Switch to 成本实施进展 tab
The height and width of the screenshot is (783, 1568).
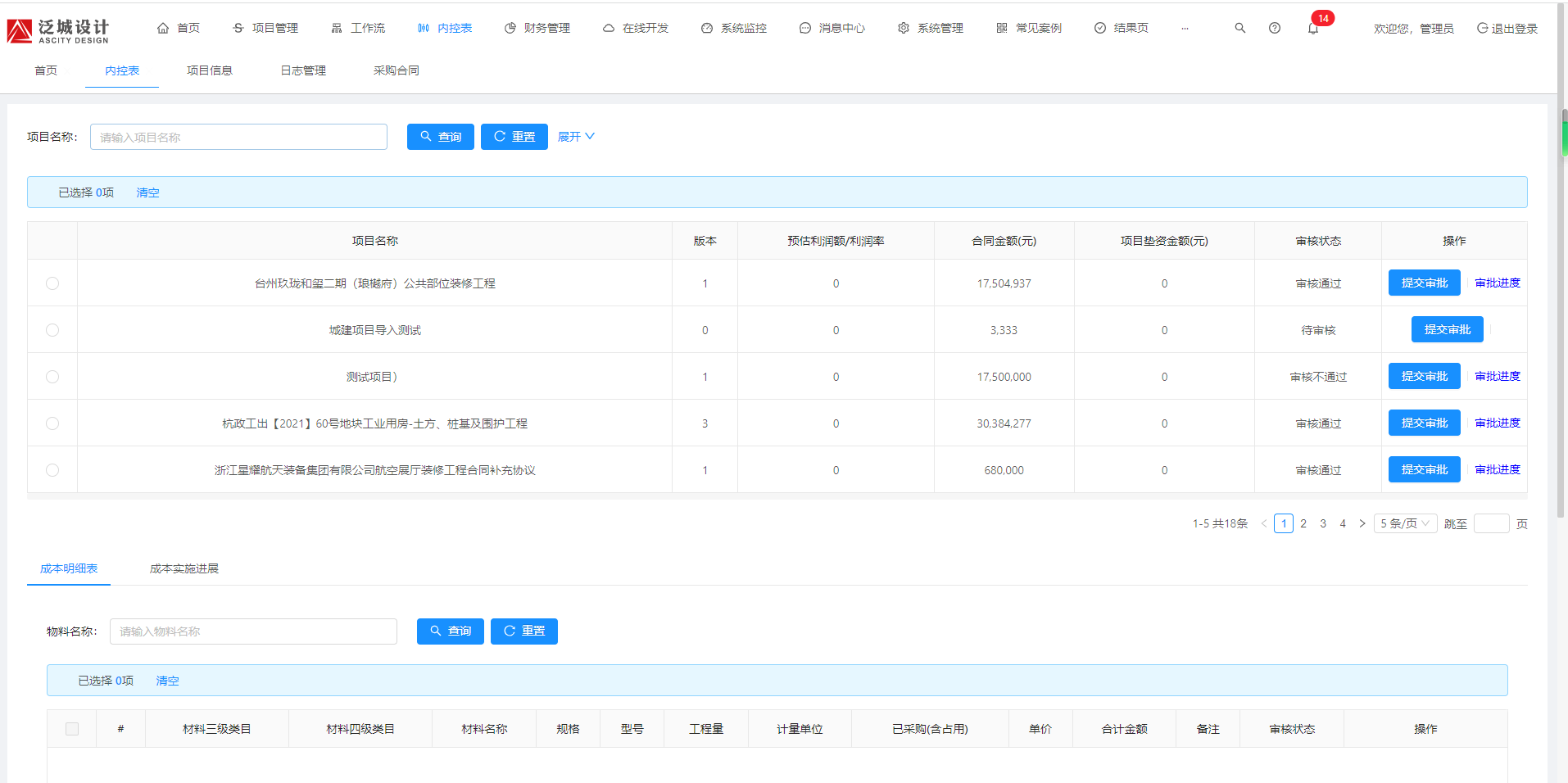tap(184, 568)
